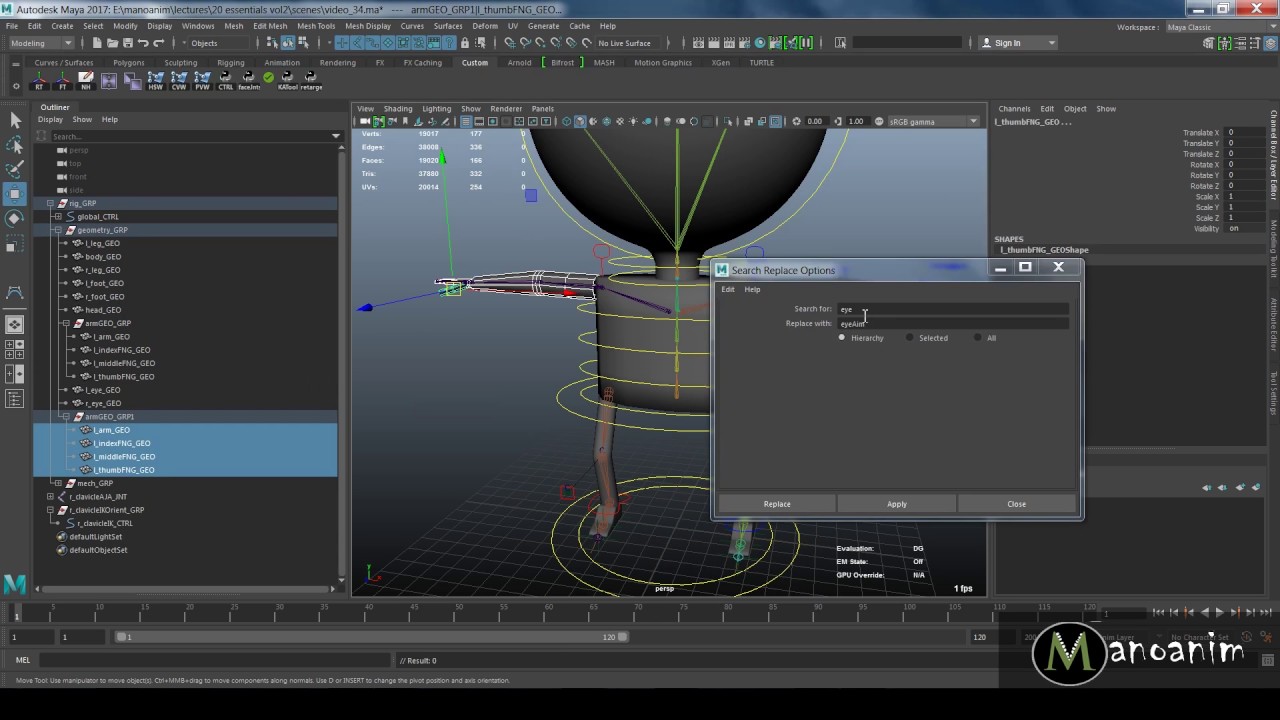Open the Mesh Tools menu
This screenshot has height=720, width=1280.
click(x=316, y=26)
